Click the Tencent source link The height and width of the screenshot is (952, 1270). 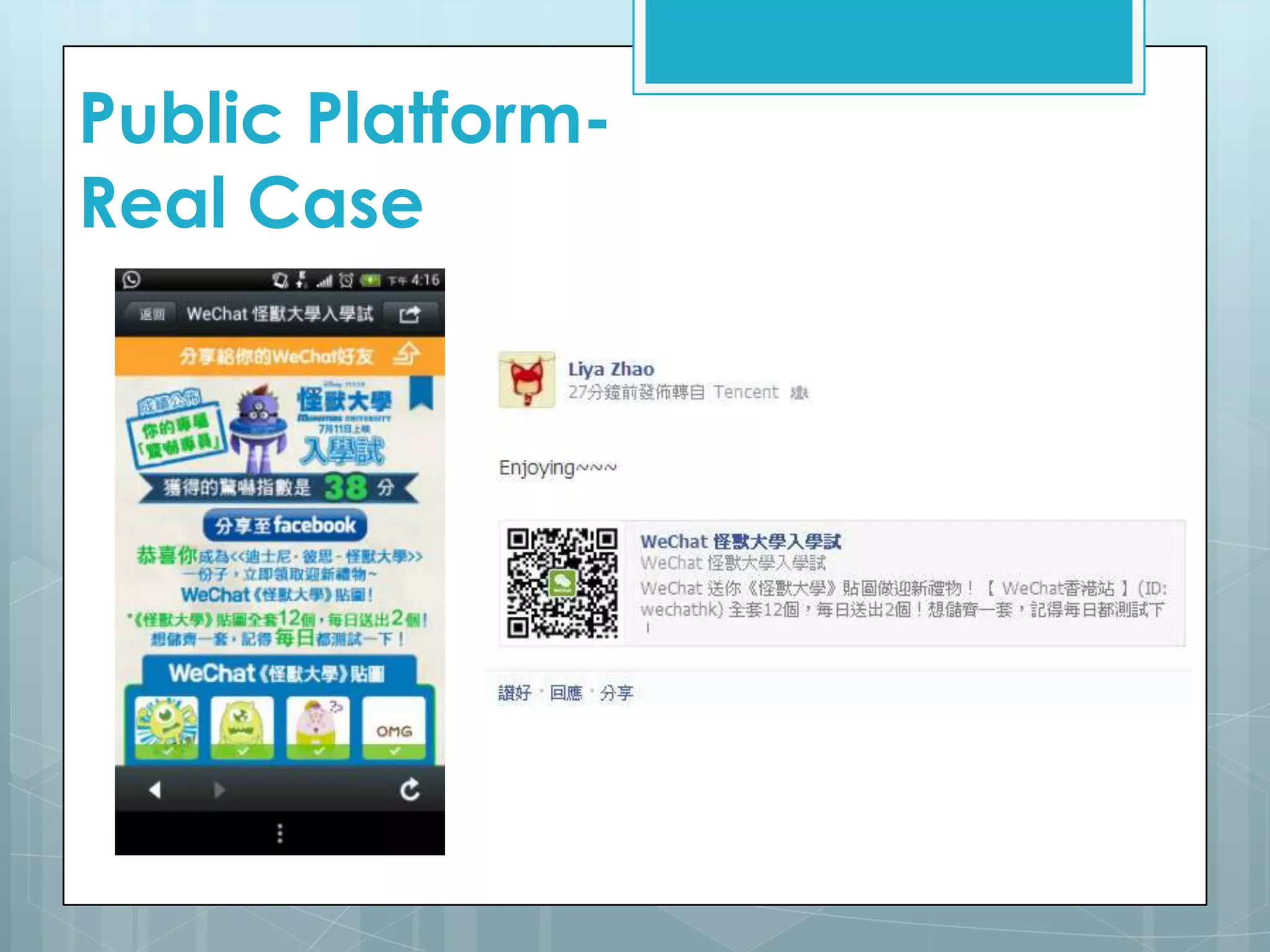pos(745,392)
